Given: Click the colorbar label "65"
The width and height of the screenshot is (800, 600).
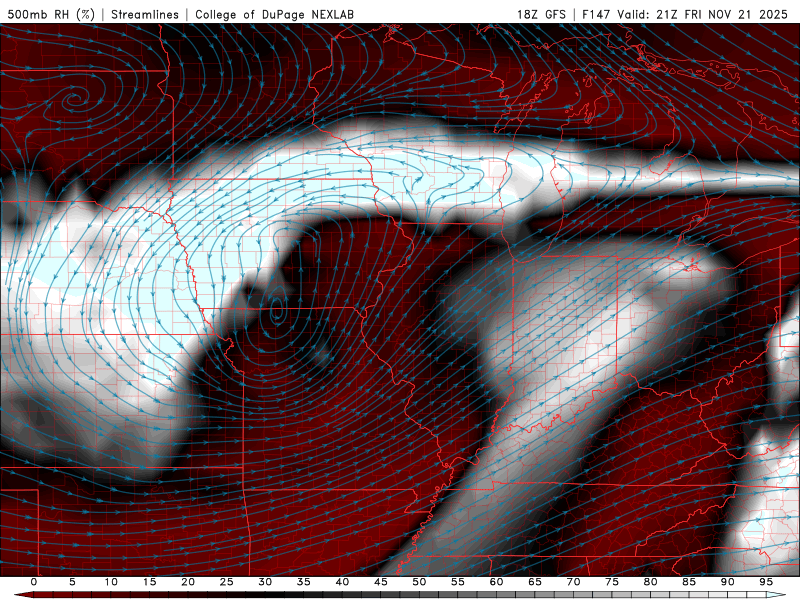Looking at the screenshot, I should [x=535, y=582].
